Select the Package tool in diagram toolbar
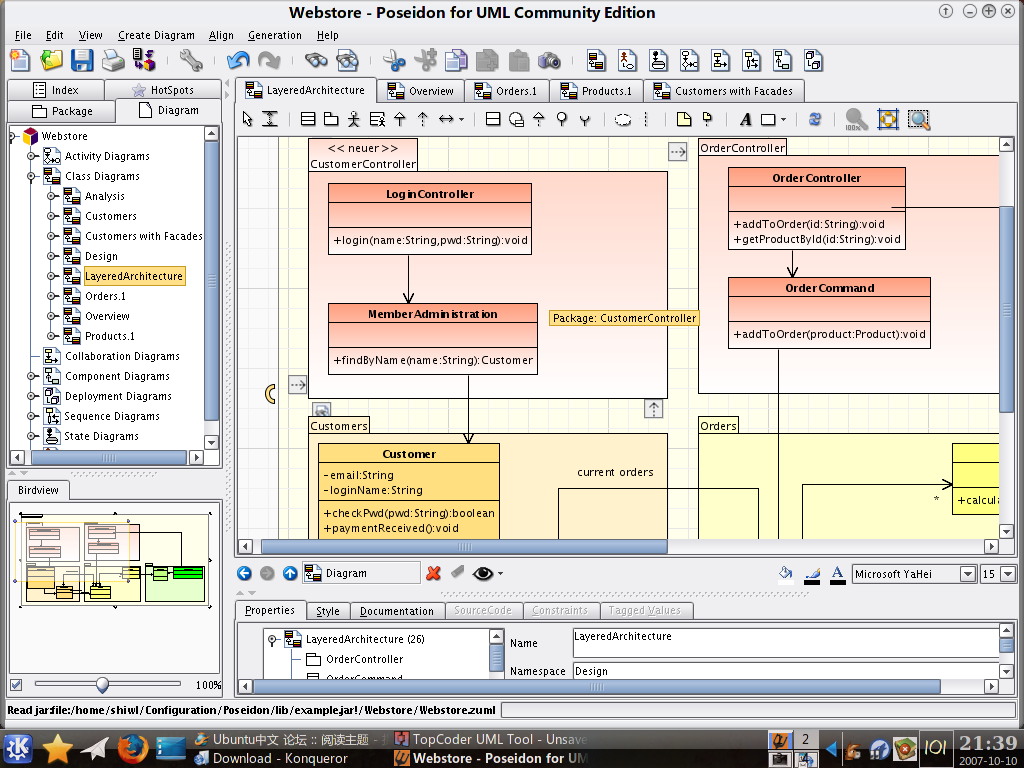This screenshot has height=768, width=1024. click(x=331, y=119)
